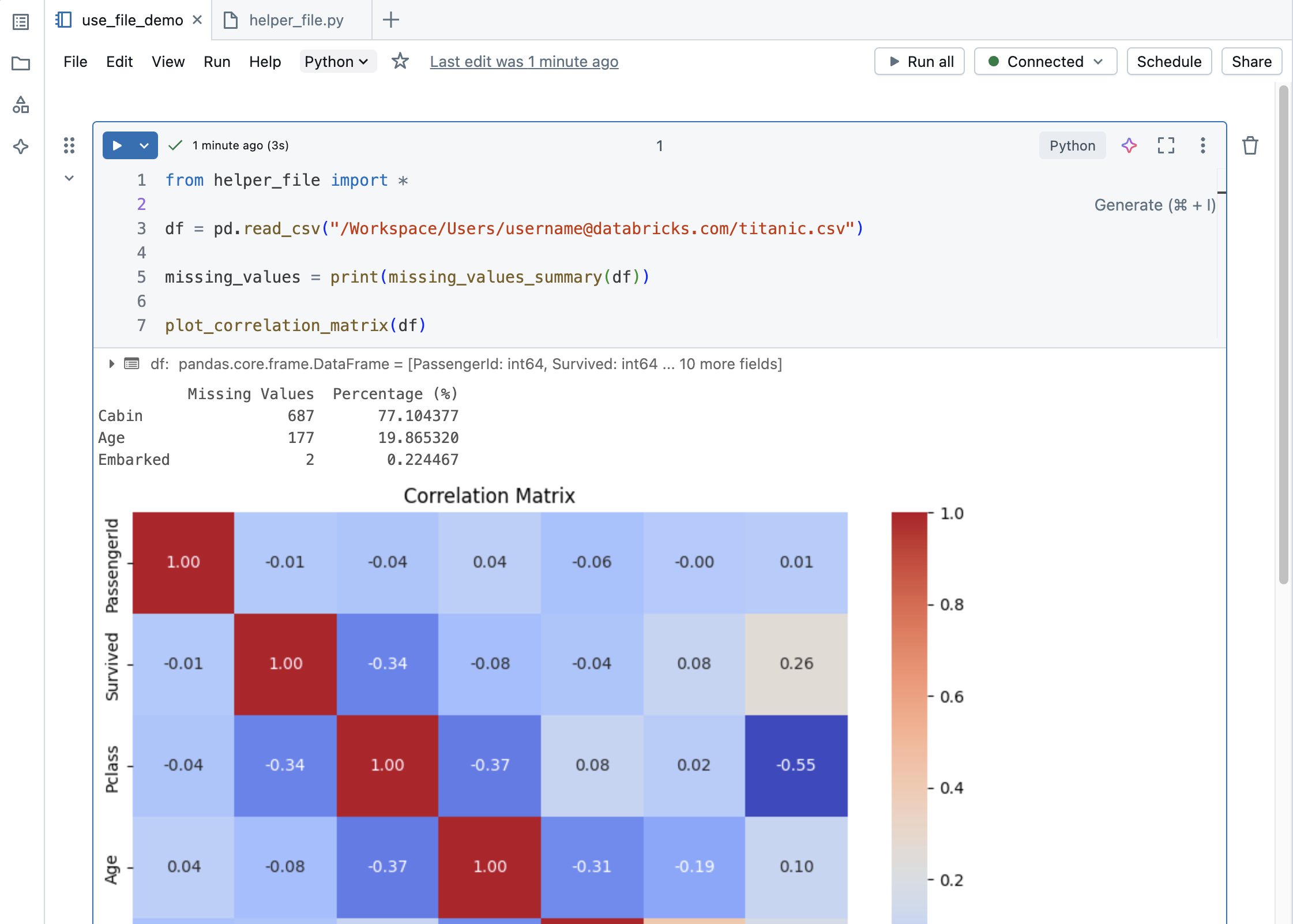
Task: Open the Edit menu
Action: (119, 61)
